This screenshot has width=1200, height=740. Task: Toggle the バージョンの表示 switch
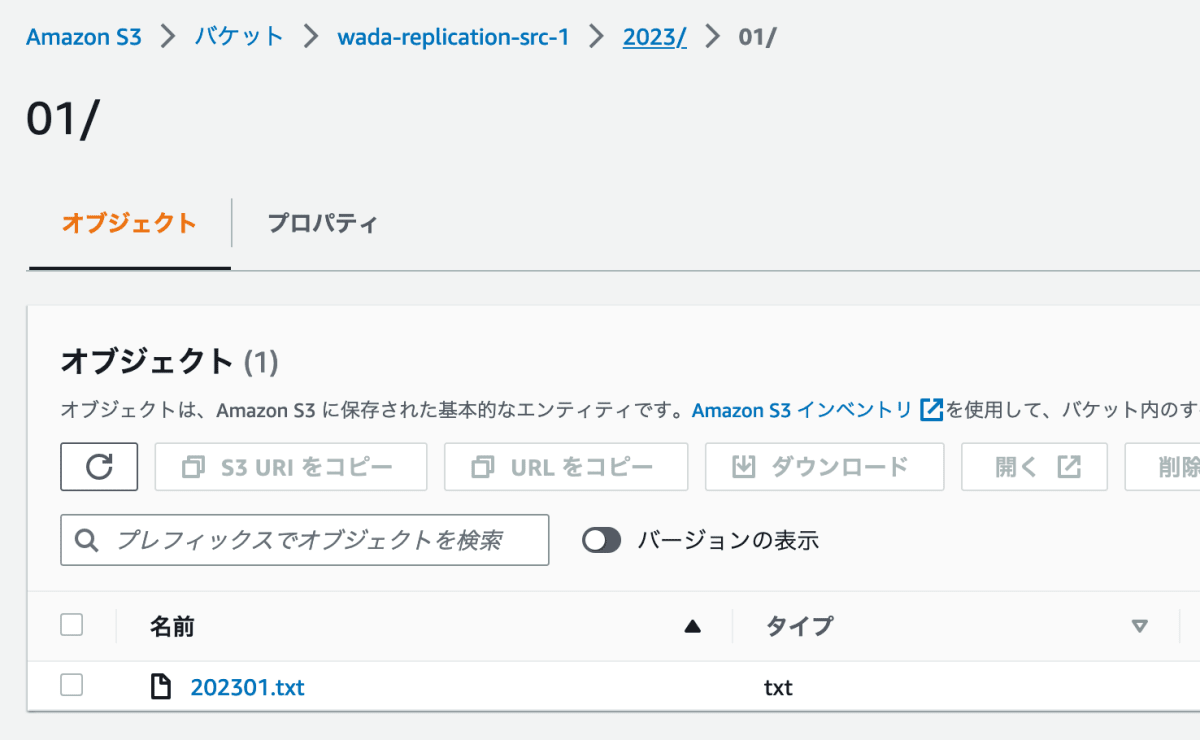click(602, 541)
